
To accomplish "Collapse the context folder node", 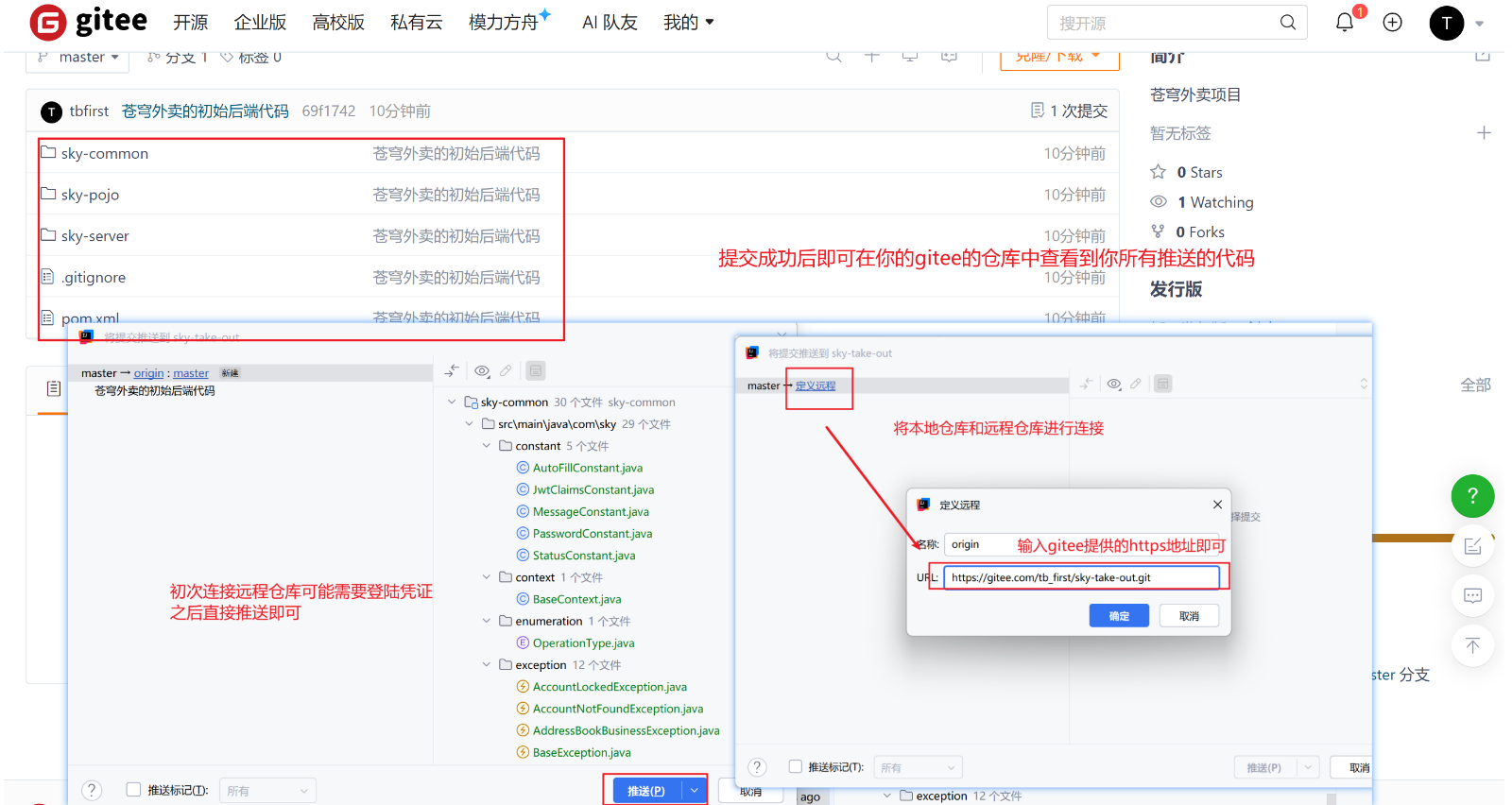I will [487, 577].
